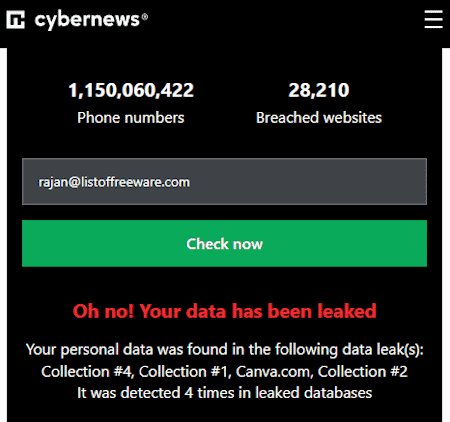450x422 pixels.
Task: Click the Collection #4 leak name
Action: (x=87, y=372)
